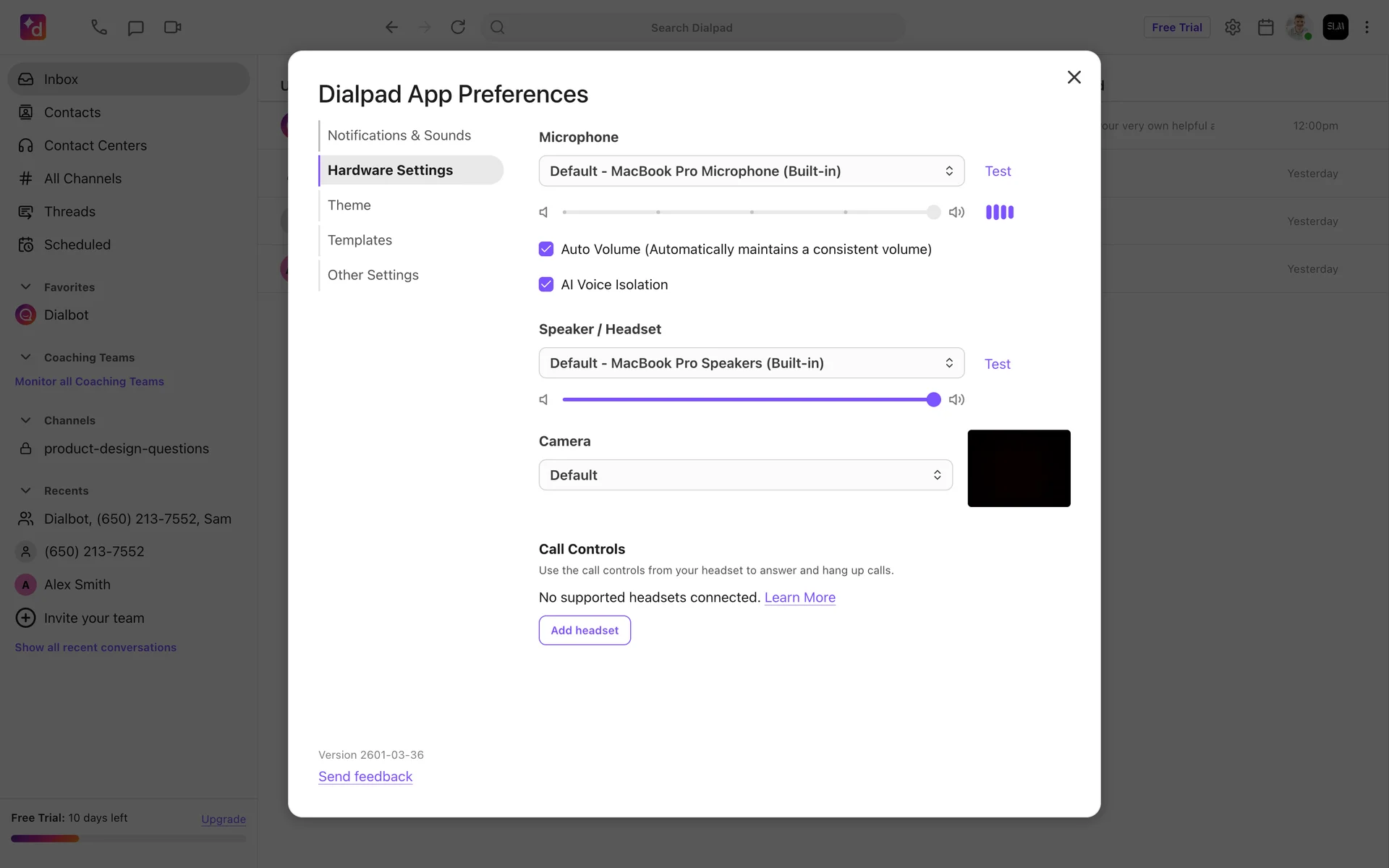Image resolution: width=1389 pixels, height=868 pixels.
Task: Click the Add headset button
Action: [585, 631]
